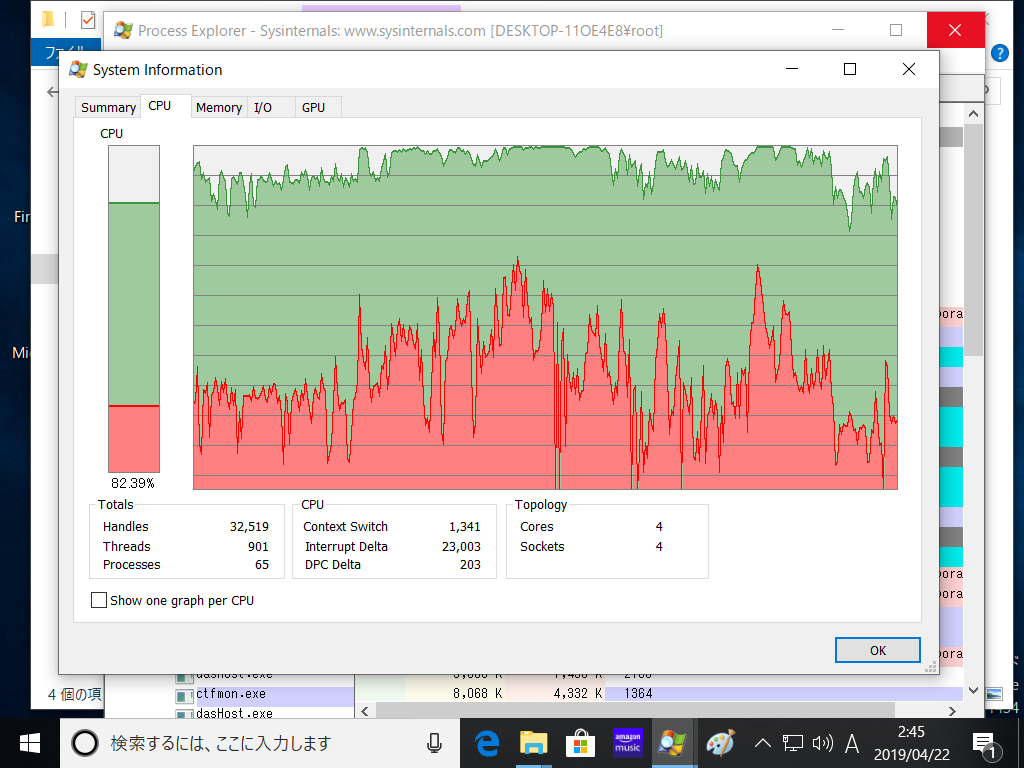Screen dimensions: 1024x768
Task: Open Amazon Music from the taskbar
Action: (x=627, y=743)
